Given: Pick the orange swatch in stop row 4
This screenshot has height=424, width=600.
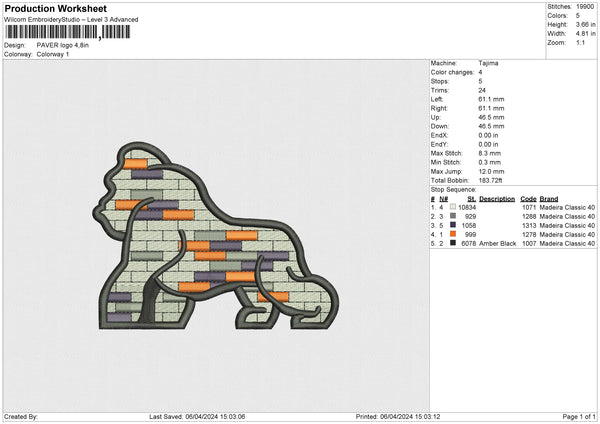Looking at the screenshot, I should (x=453, y=234).
